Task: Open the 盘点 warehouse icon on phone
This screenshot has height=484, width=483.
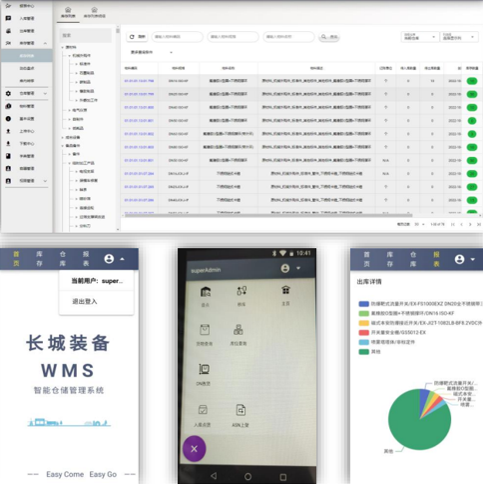Action: pos(205,292)
